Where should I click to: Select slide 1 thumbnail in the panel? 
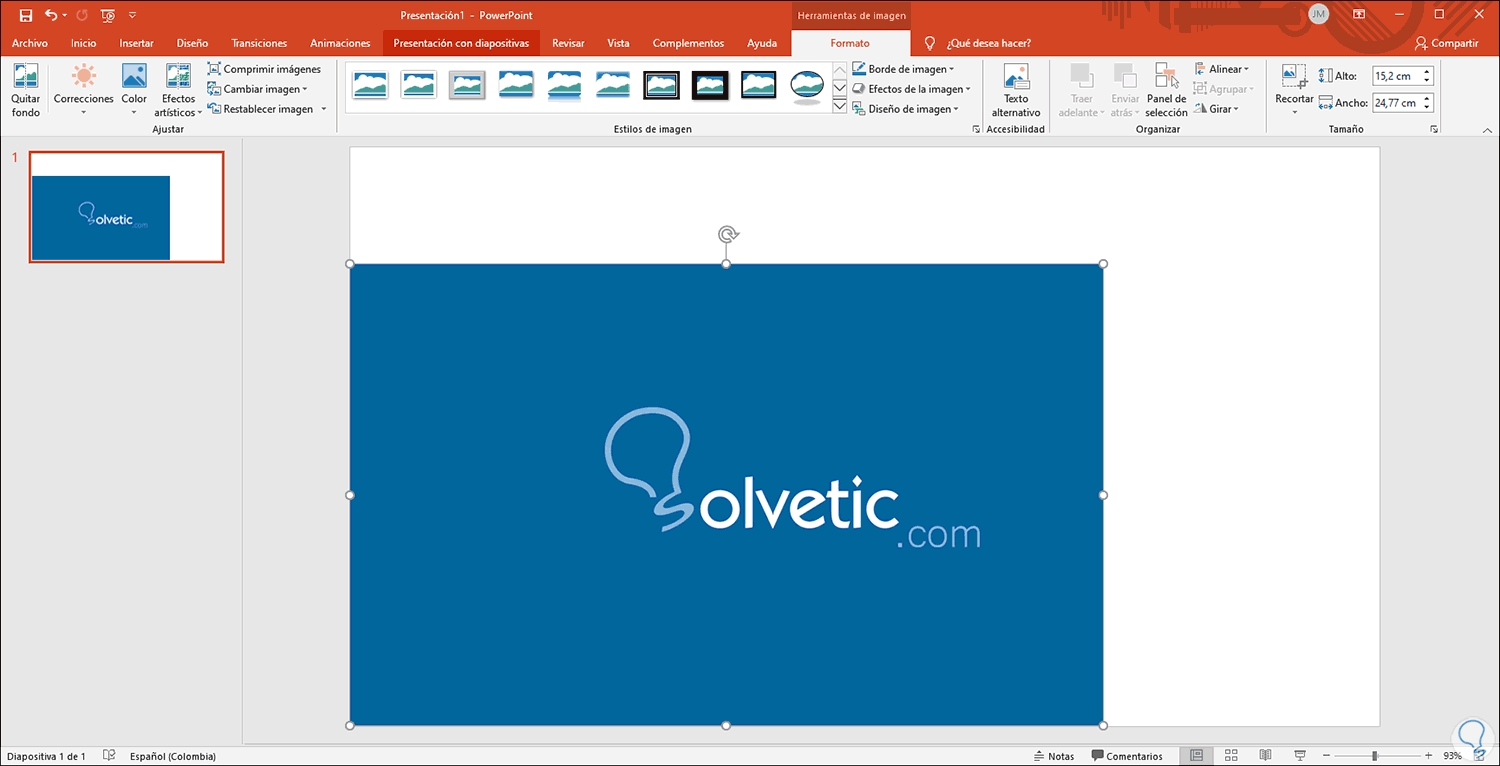[127, 207]
